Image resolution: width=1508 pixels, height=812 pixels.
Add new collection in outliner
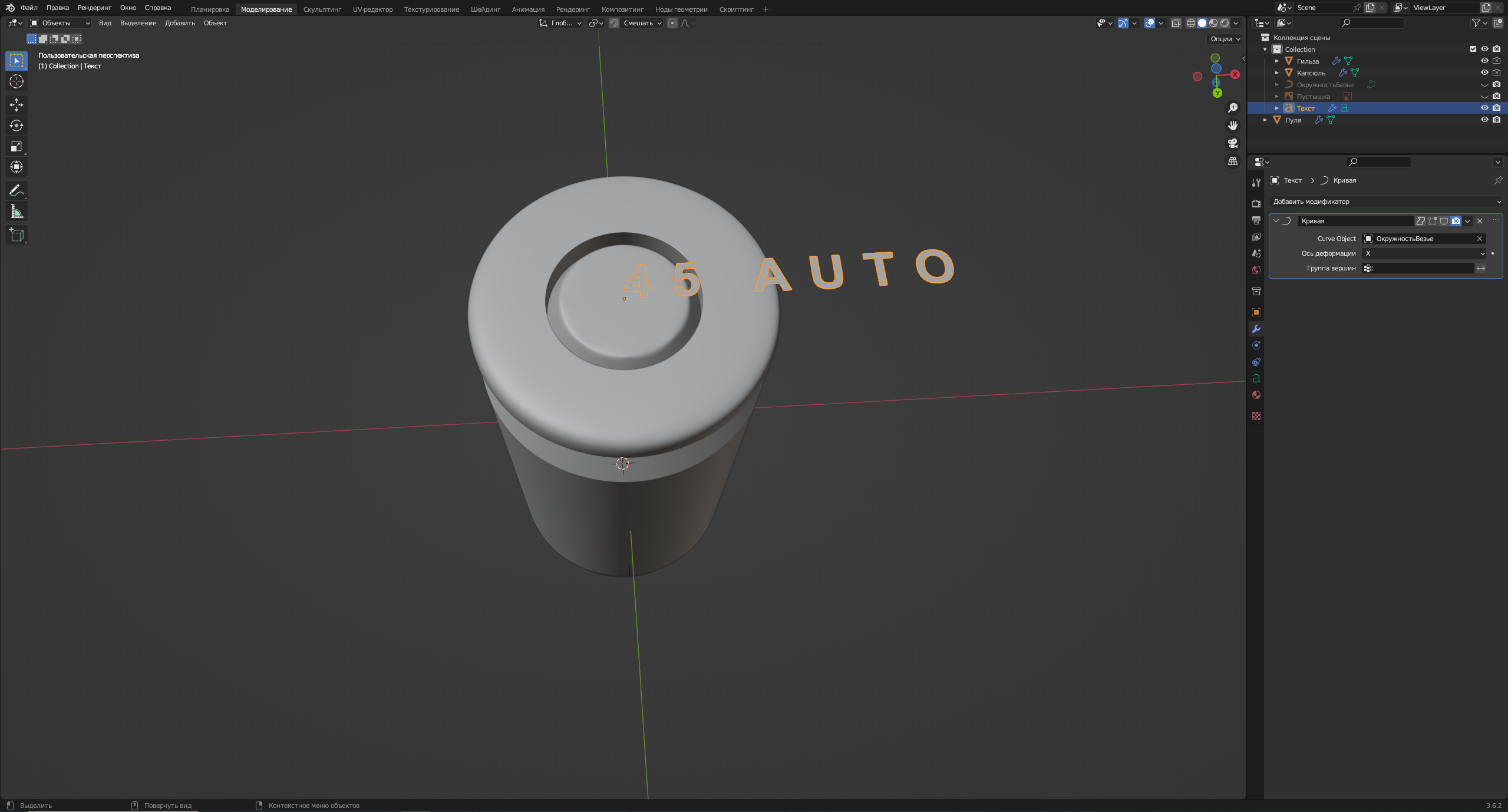(1498, 23)
